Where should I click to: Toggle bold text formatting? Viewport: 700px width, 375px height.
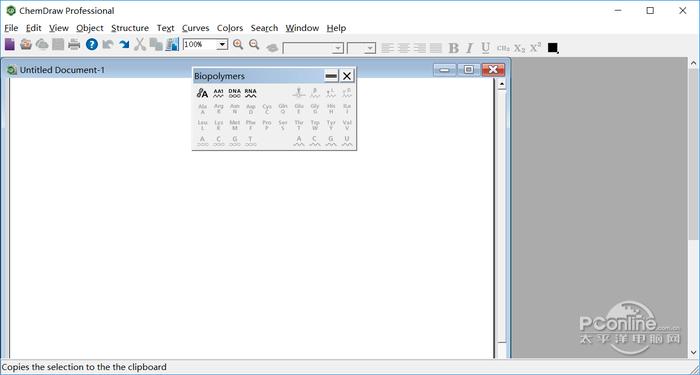(454, 48)
